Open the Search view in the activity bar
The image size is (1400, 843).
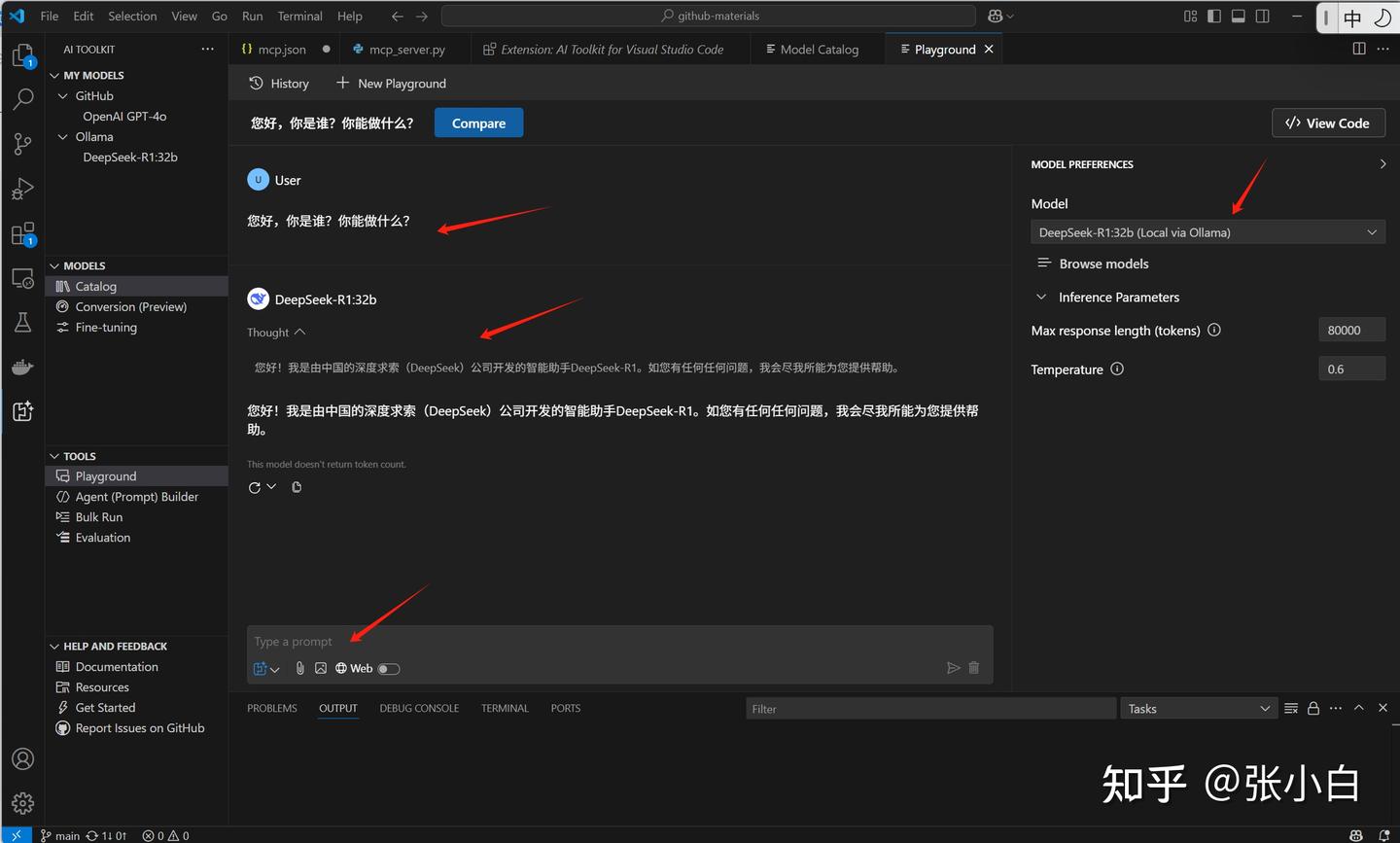pos(22,99)
